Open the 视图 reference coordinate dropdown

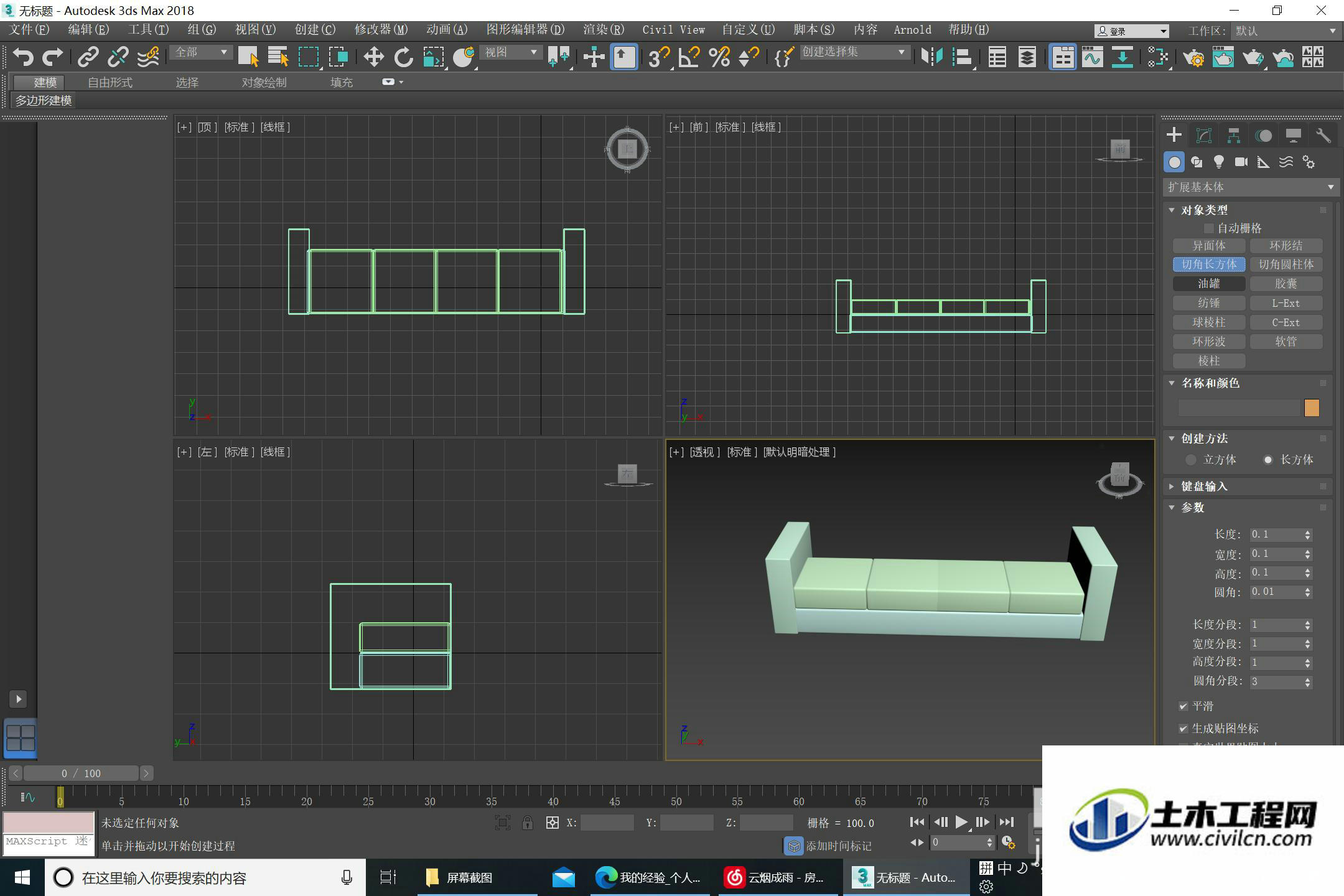pyautogui.click(x=511, y=52)
